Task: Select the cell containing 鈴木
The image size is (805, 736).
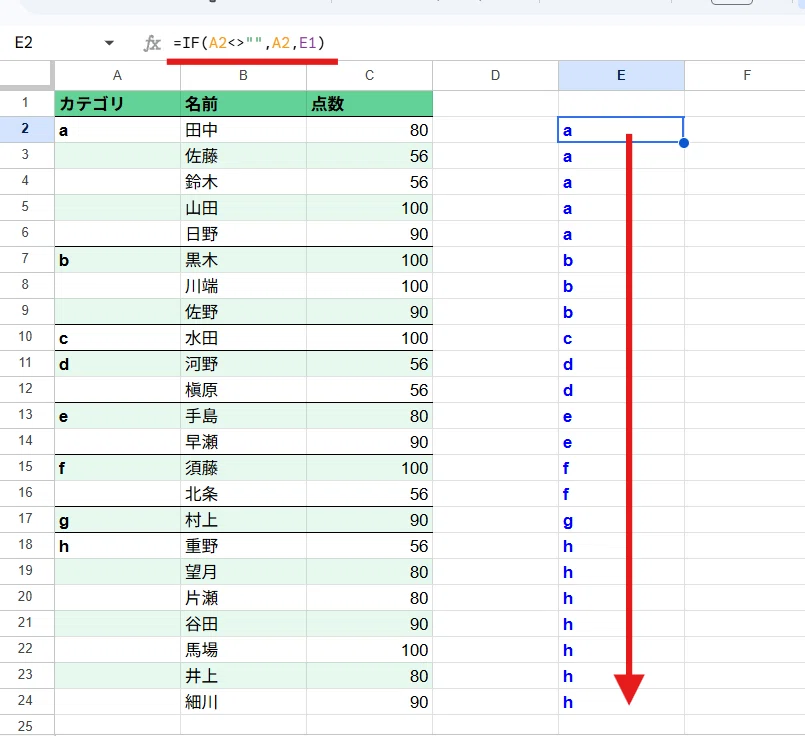Action: click(x=243, y=182)
